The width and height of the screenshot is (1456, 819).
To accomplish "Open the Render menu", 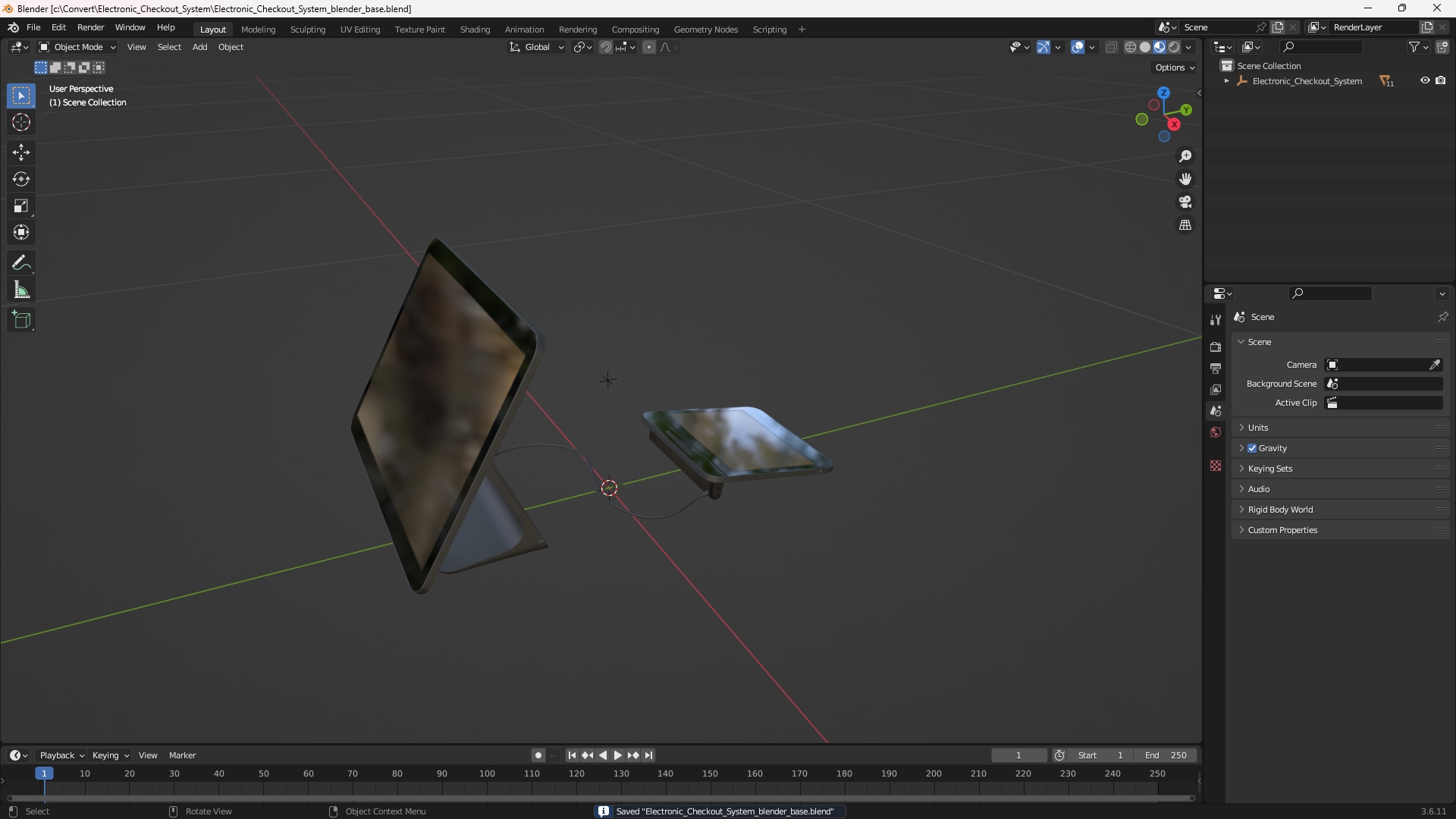I will click(x=90, y=27).
